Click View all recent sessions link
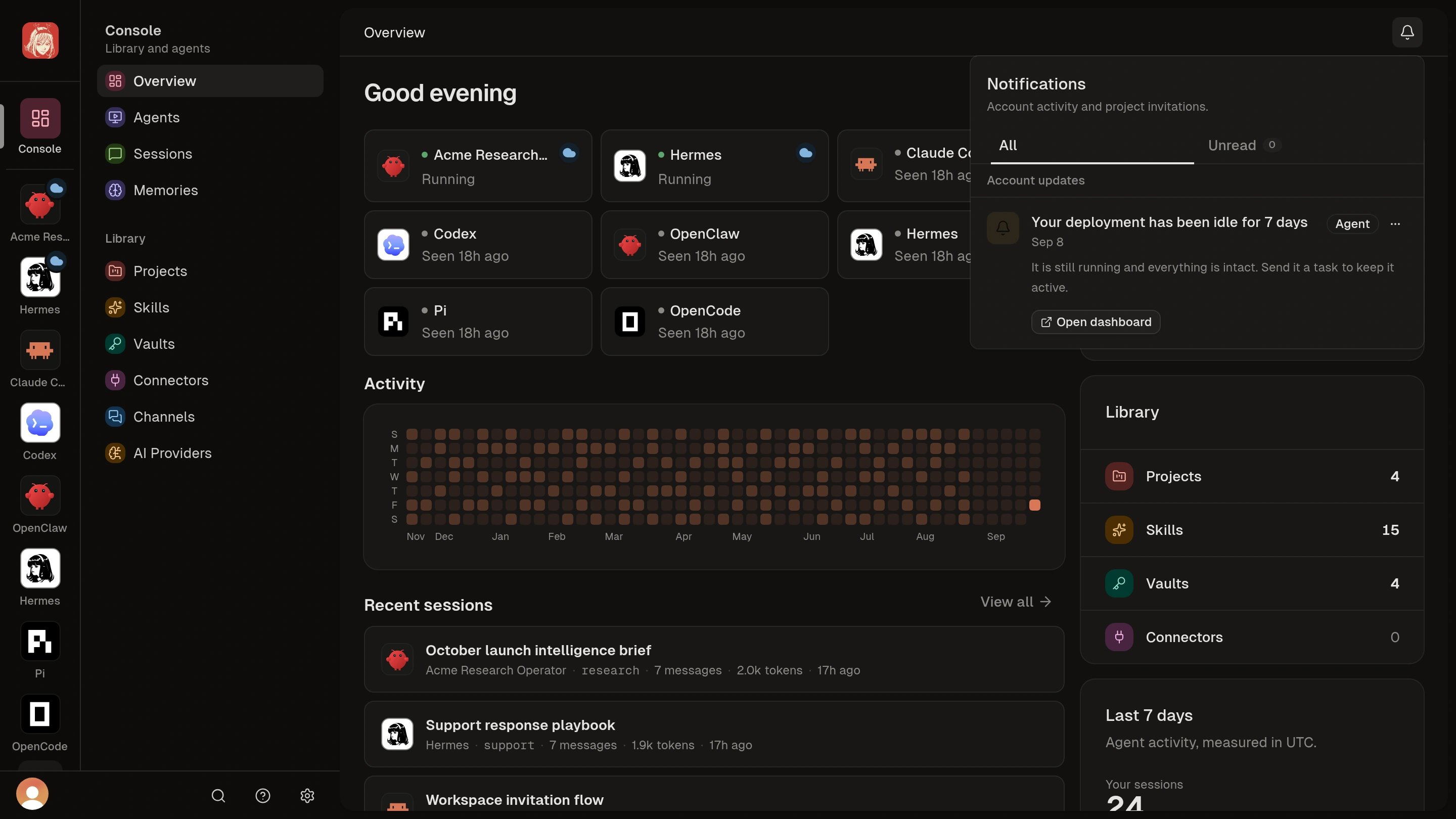Viewport: 1456px width, 819px height. pyautogui.click(x=1016, y=602)
